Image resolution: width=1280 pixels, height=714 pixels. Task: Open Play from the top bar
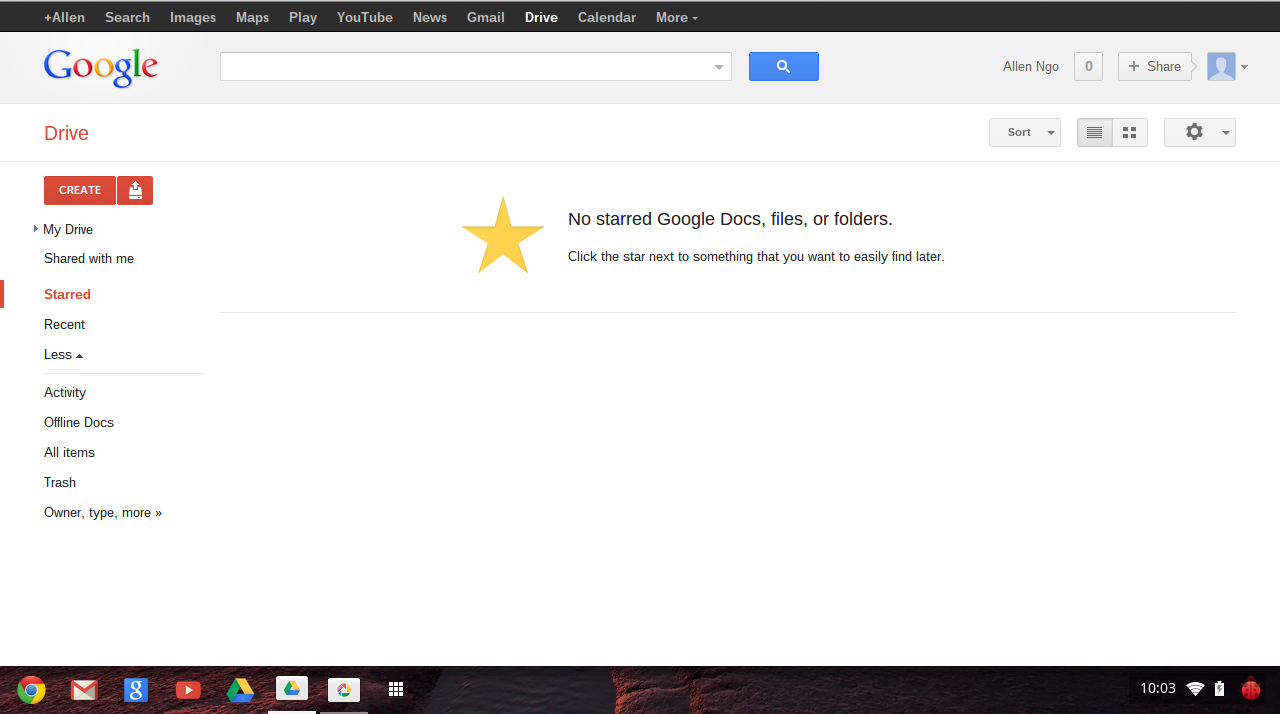[x=303, y=18]
